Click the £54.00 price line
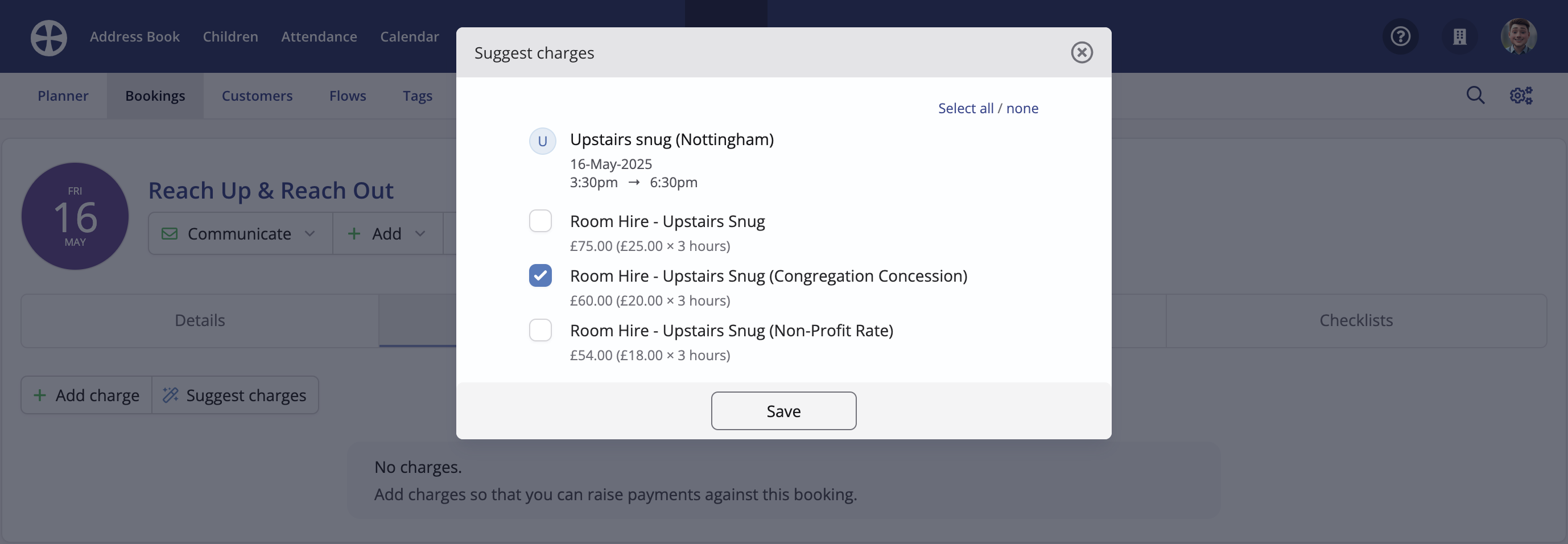The width and height of the screenshot is (1568, 544). click(650, 356)
